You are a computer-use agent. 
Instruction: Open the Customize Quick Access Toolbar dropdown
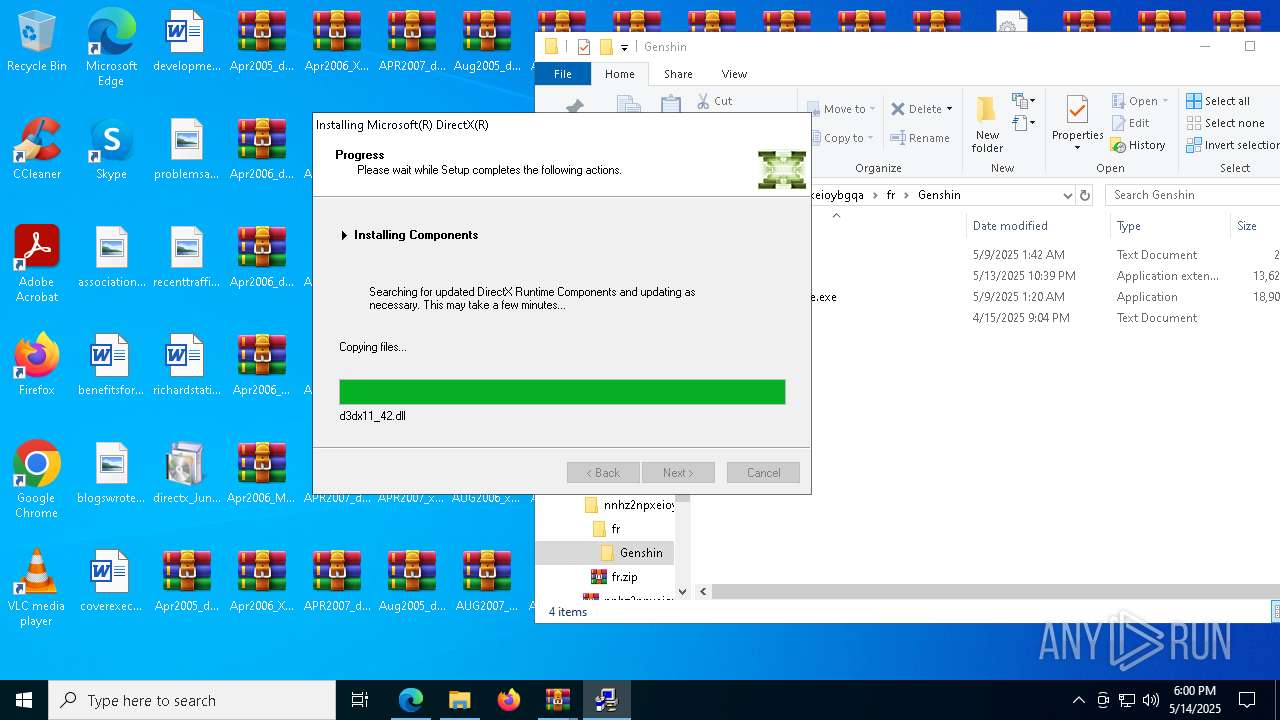pos(624,48)
